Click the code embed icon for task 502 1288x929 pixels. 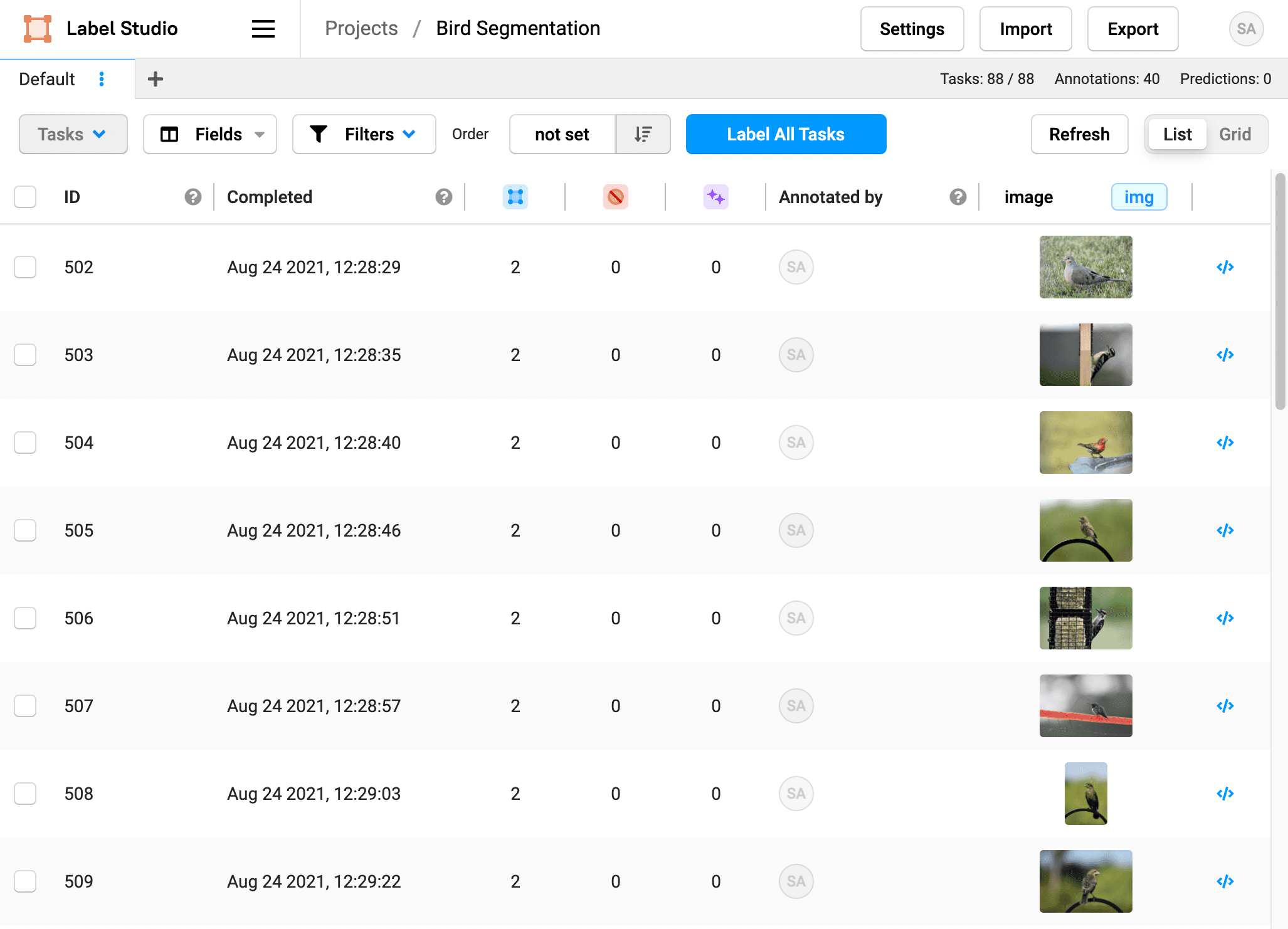pyautogui.click(x=1225, y=267)
